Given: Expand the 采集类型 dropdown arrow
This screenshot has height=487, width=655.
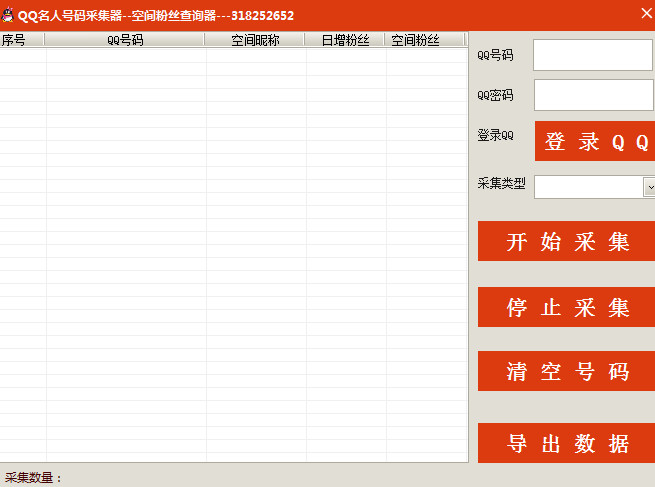Looking at the screenshot, I should 649,187.
